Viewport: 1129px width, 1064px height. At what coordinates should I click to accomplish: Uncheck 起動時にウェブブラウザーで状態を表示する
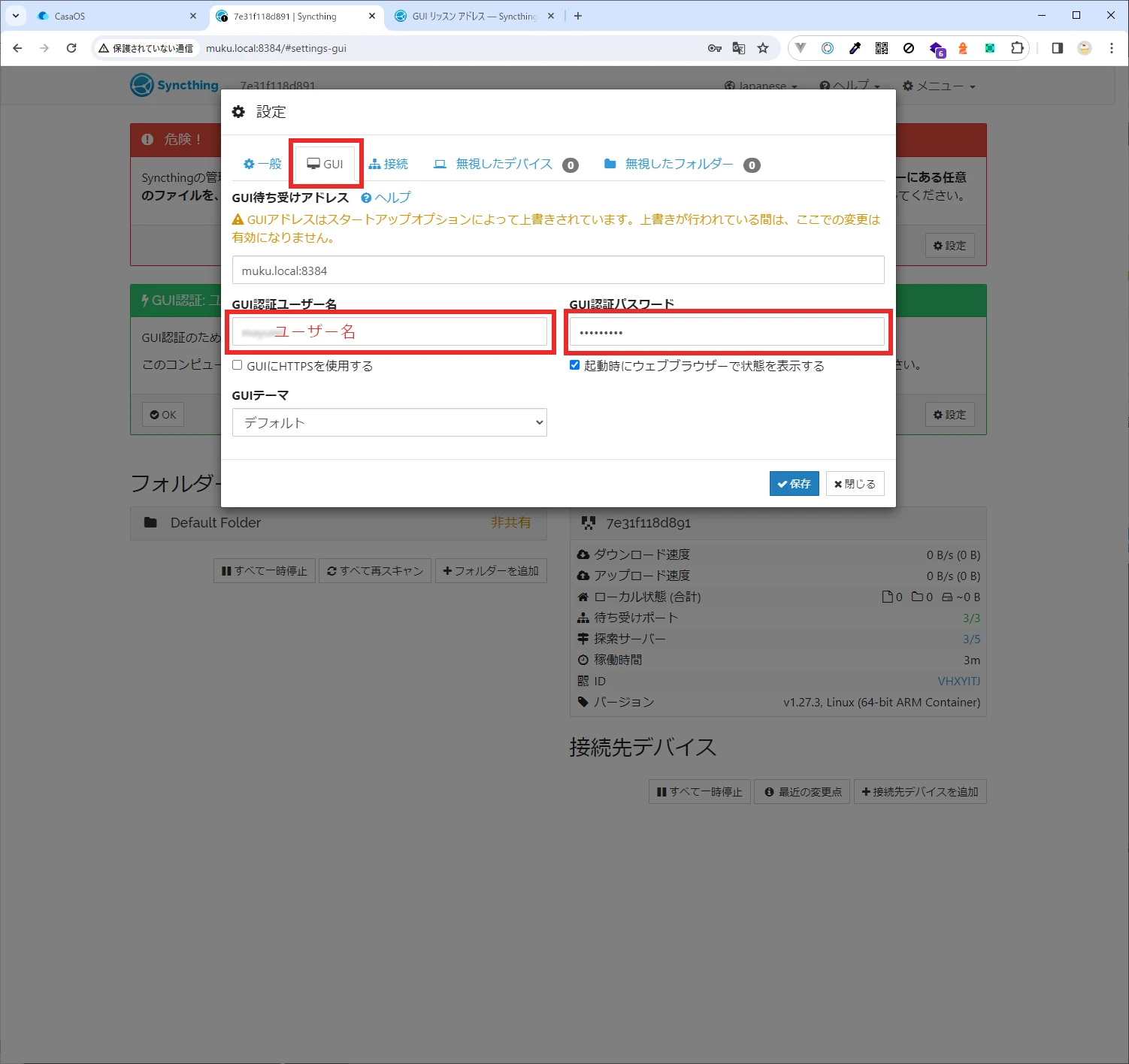click(x=575, y=365)
